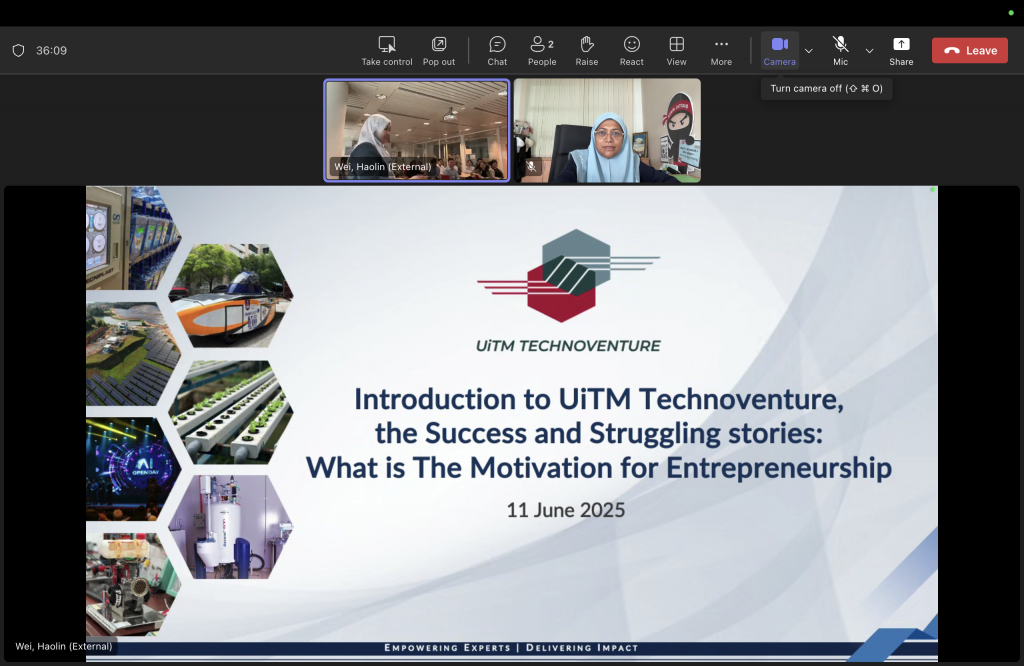Click the 36:09 meeting timer

(x=52, y=50)
